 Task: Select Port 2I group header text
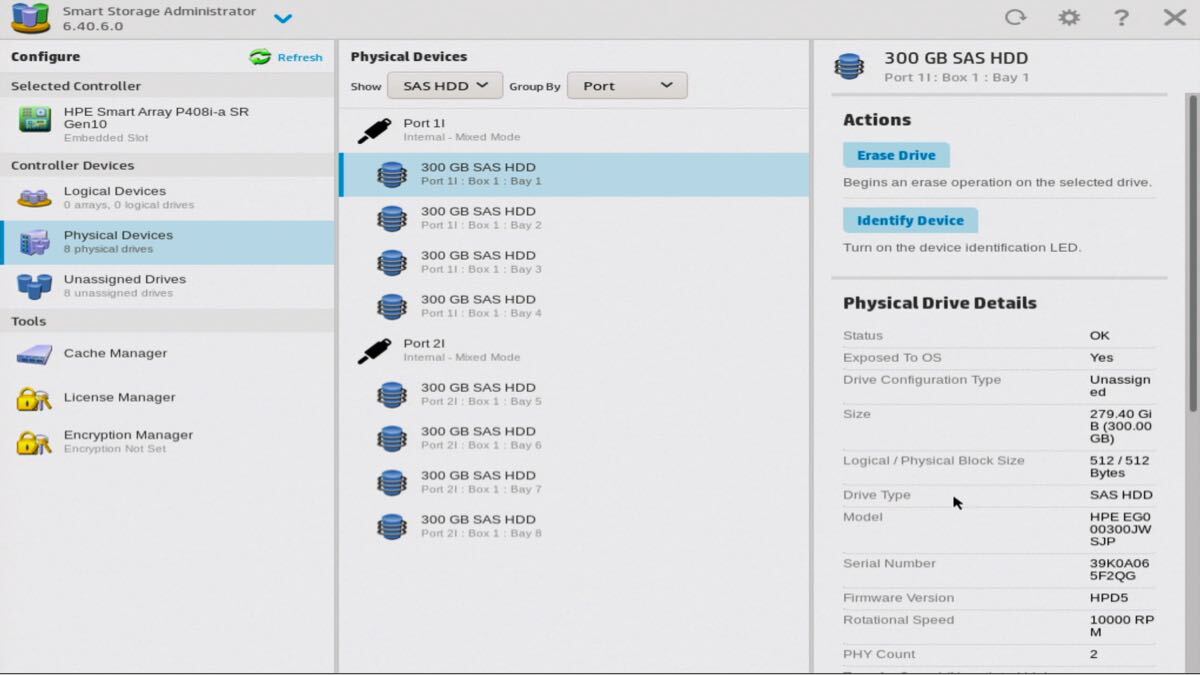coord(424,343)
